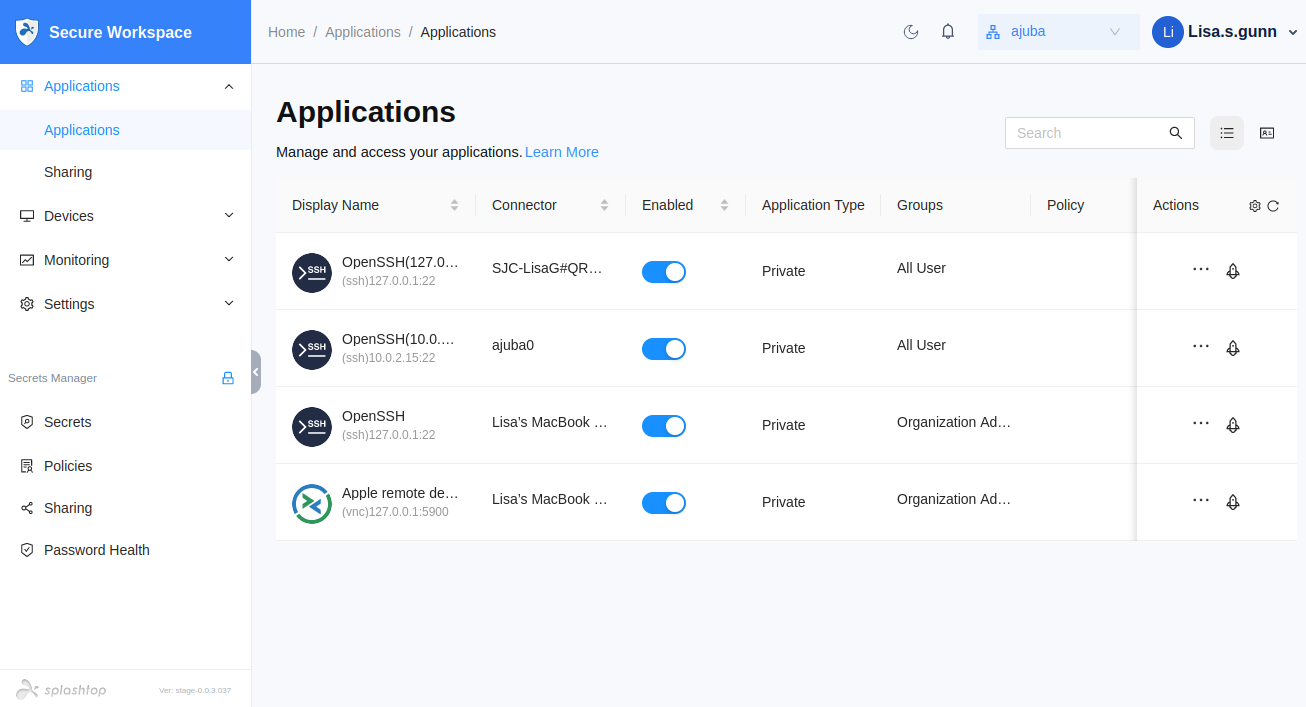This screenshot has width=1306, height=707.
Task: Click the Groups column header
Action: click(920, 205)
